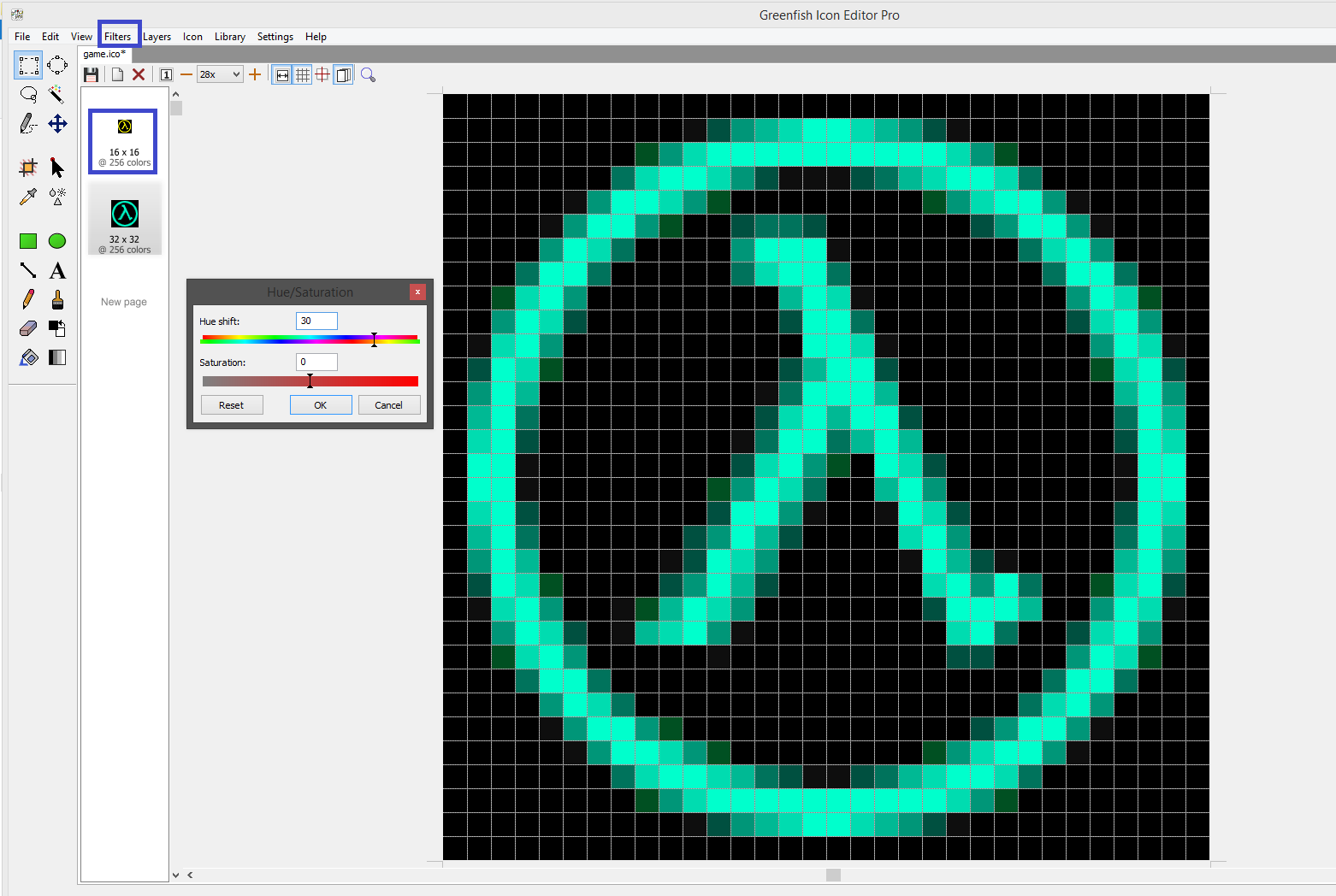This screenshot has width=1336, height=896.
Task: Click the canvas horizontal scrollbar thumb
Action: coord(834,875)
